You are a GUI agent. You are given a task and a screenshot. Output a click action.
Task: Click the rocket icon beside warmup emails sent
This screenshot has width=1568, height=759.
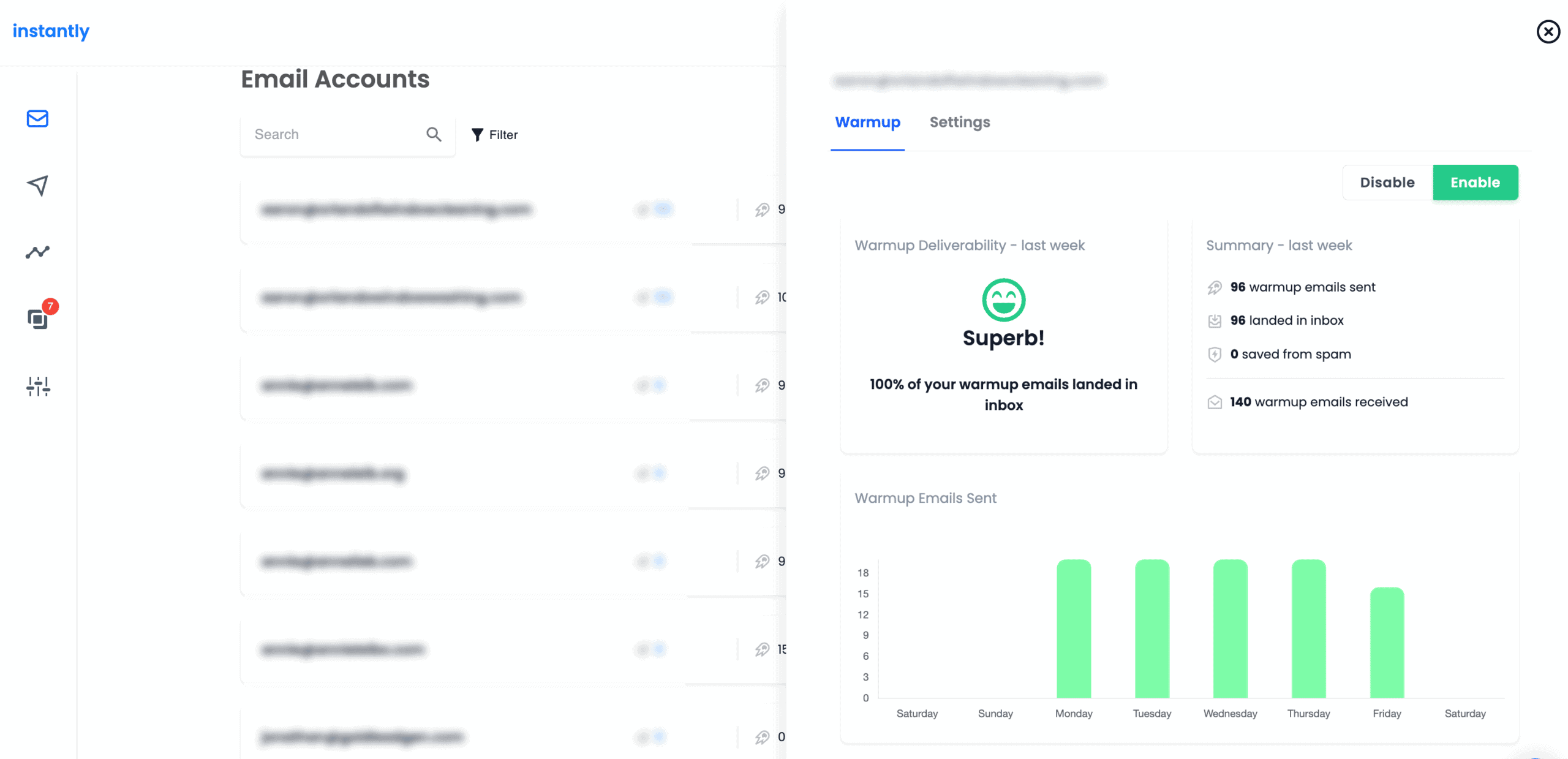[x=1214, y=287]
